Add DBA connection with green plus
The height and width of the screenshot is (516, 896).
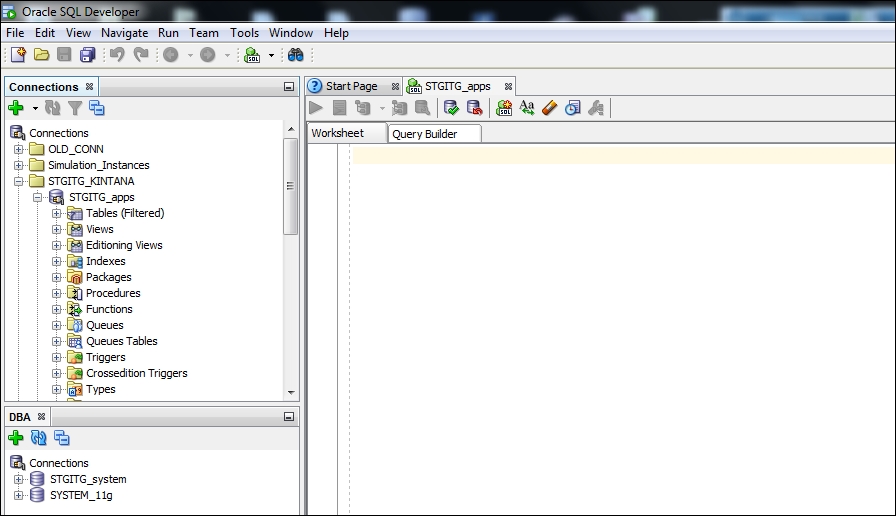16,438
